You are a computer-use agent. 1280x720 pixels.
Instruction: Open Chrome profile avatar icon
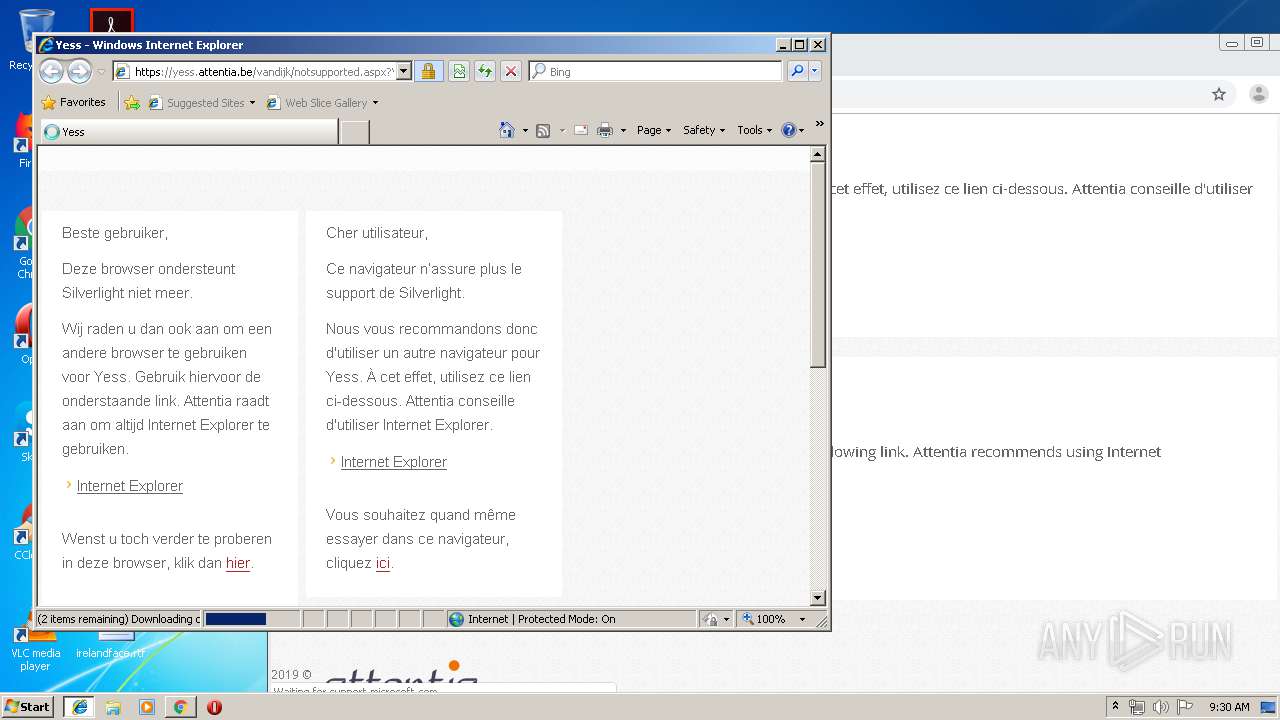[x=1258, y=94]
